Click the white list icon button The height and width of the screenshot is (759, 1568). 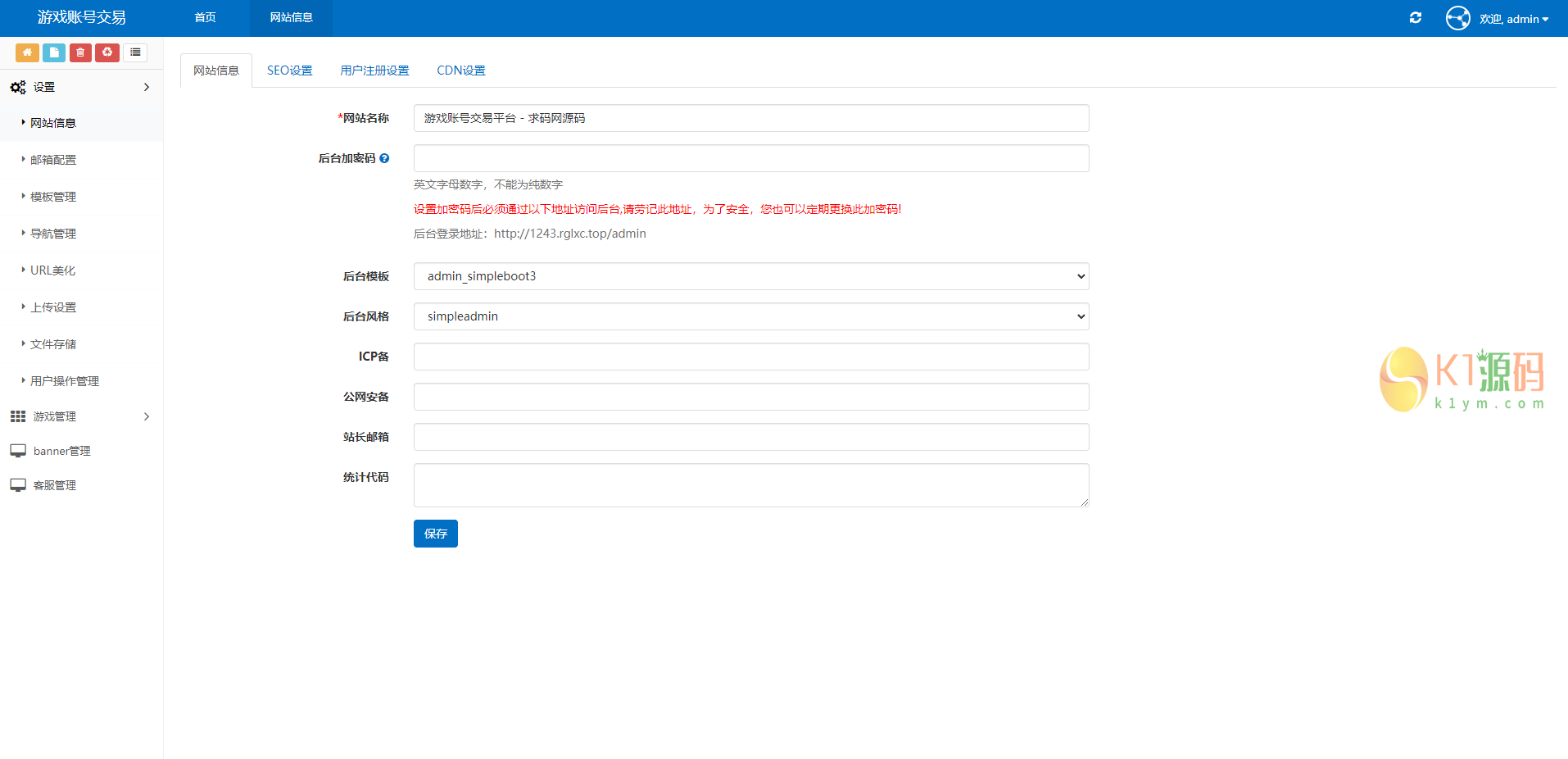(135, 52)
